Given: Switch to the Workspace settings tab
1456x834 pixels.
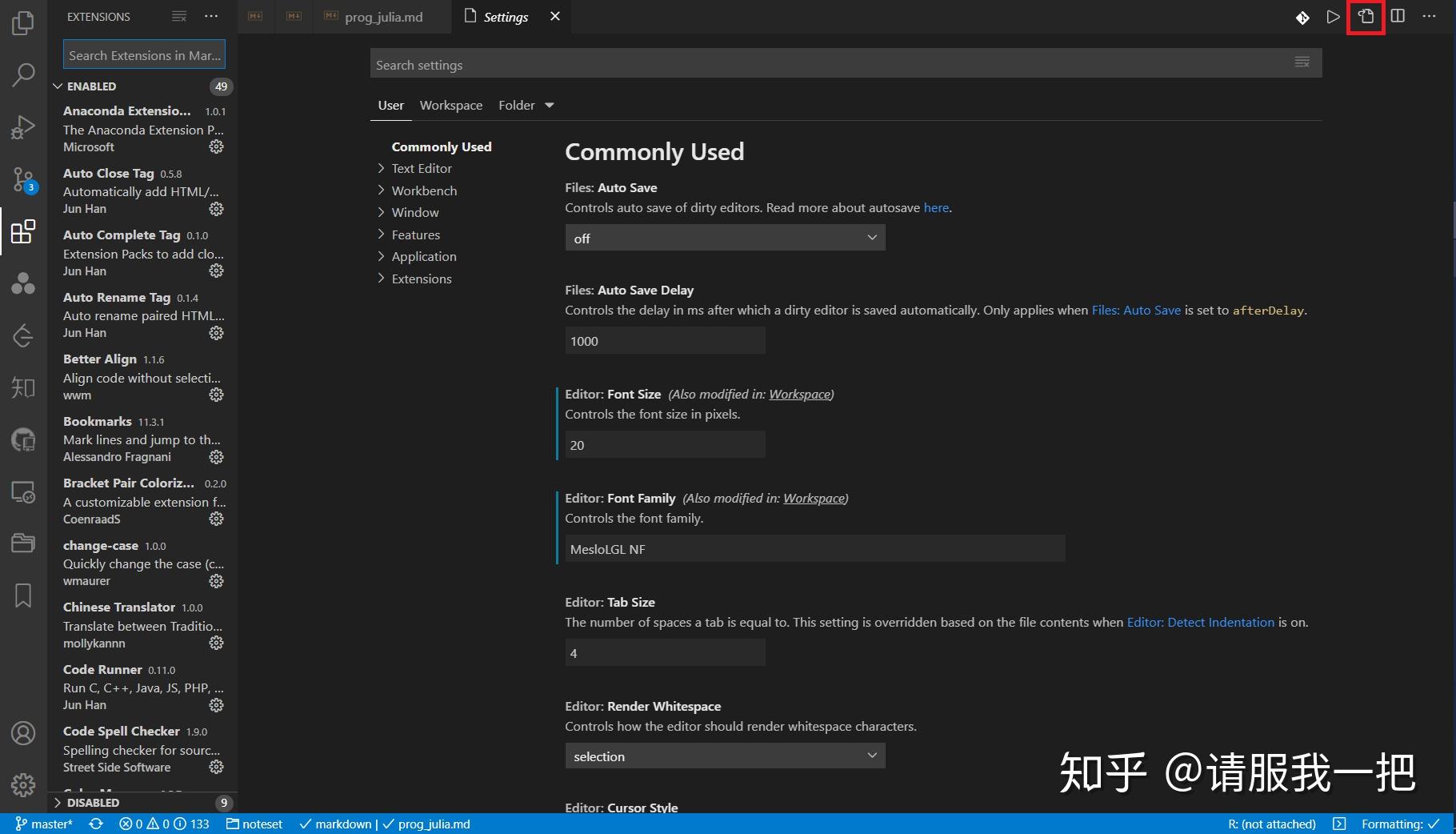Looking at the screenshot, I should (451, 105).
